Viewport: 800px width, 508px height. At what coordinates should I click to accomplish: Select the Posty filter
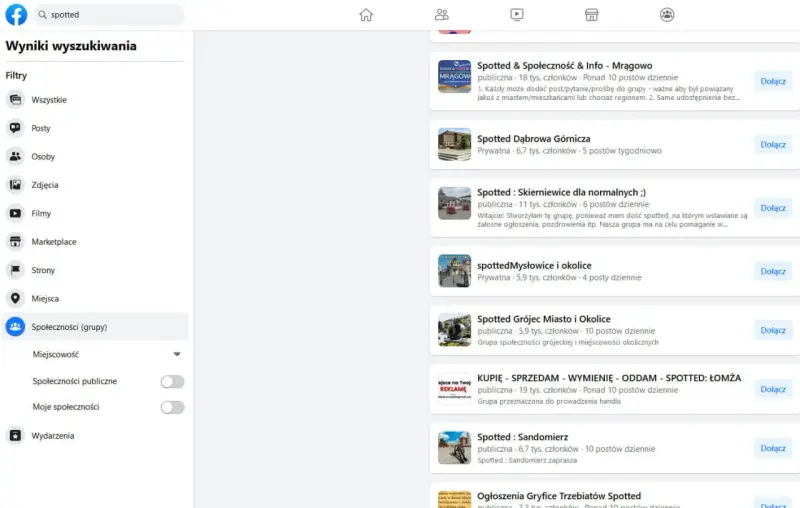pyautogui.click(x=95, y=128)
